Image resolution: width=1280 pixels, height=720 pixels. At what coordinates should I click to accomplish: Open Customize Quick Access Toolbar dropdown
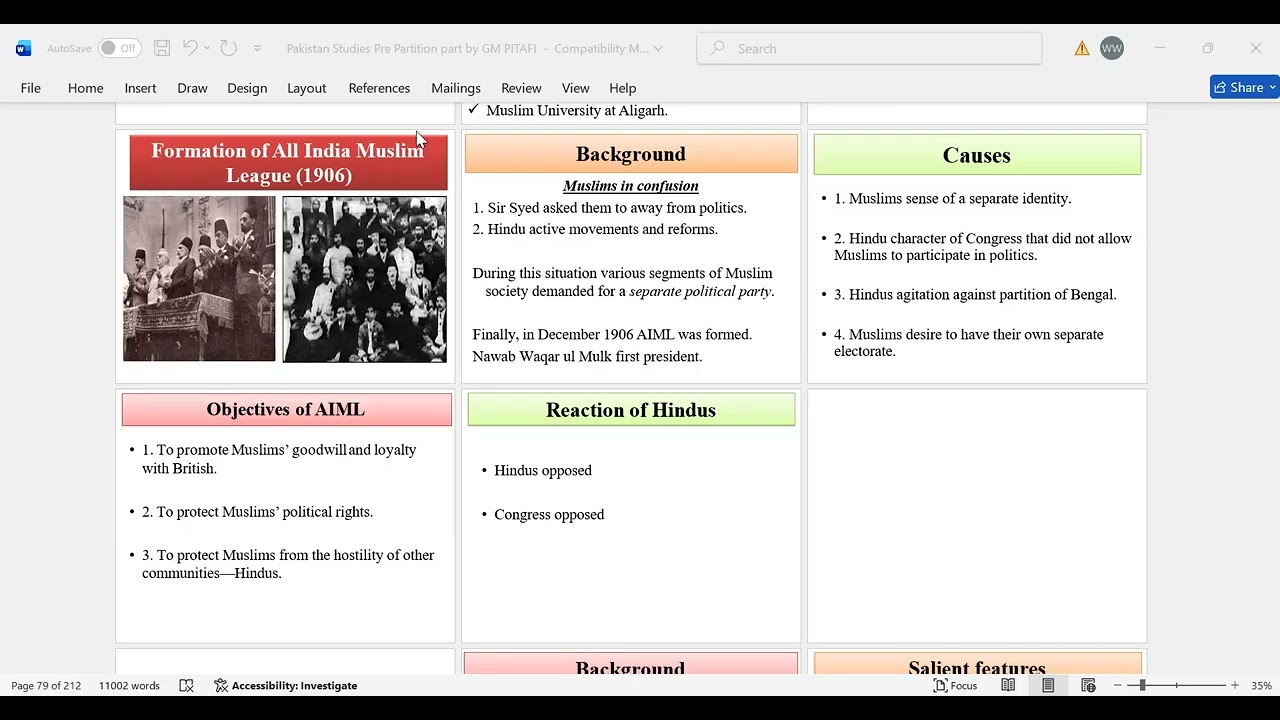(x=257, y=48)
